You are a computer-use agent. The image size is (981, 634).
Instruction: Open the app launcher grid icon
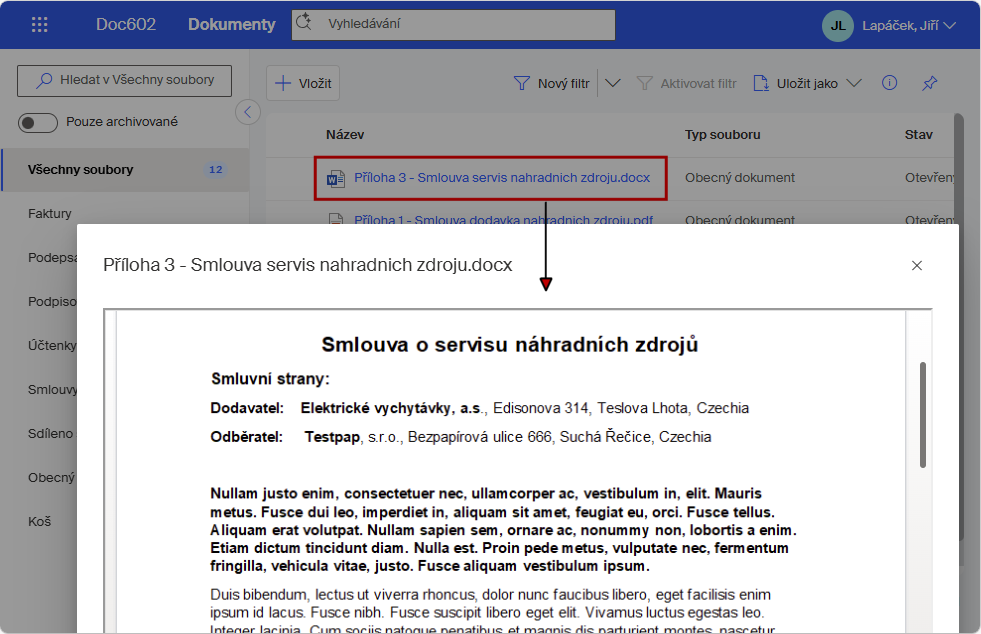(x=39, y=24)
